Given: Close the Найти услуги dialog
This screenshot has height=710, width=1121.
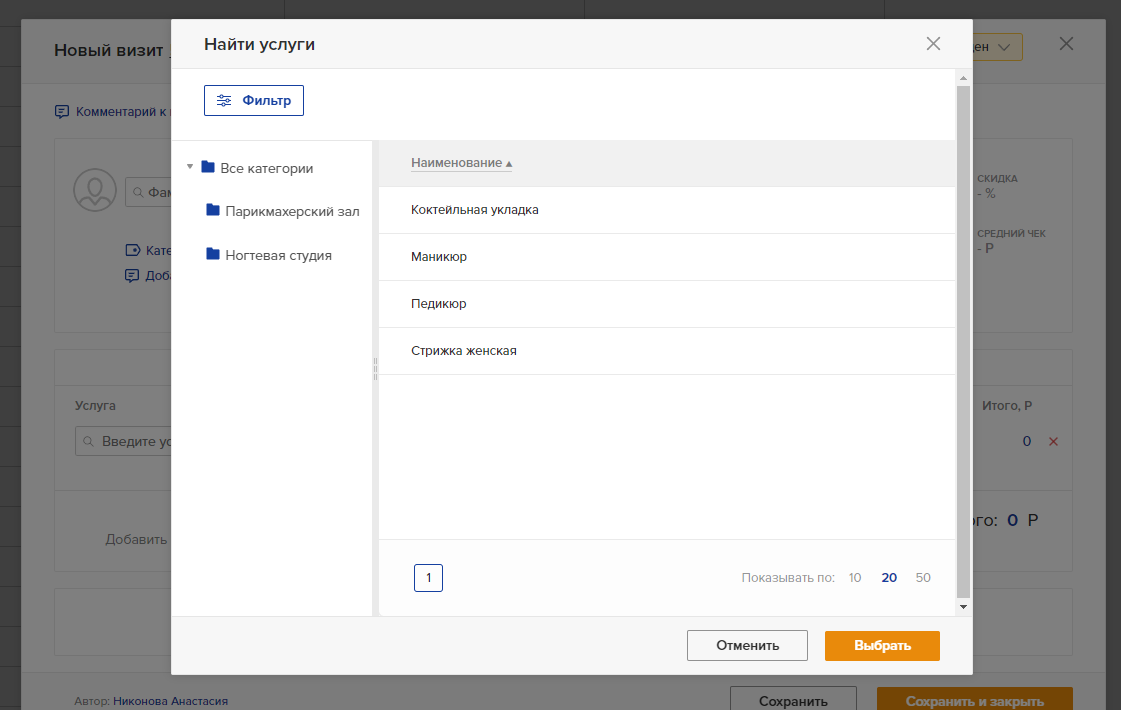Looking at the screenshot, I should [x=933, y=44].
